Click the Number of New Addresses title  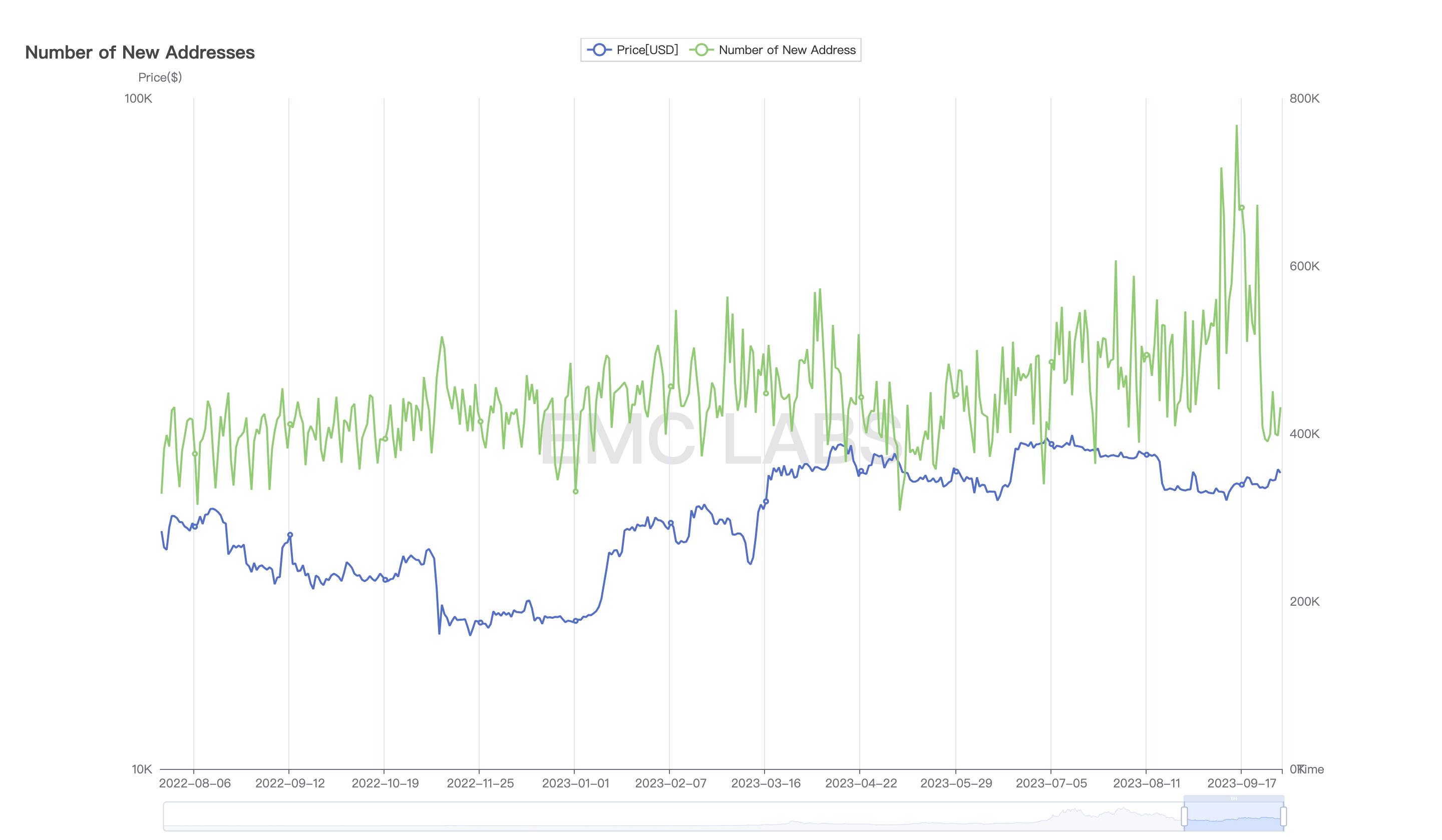(140, 53)
